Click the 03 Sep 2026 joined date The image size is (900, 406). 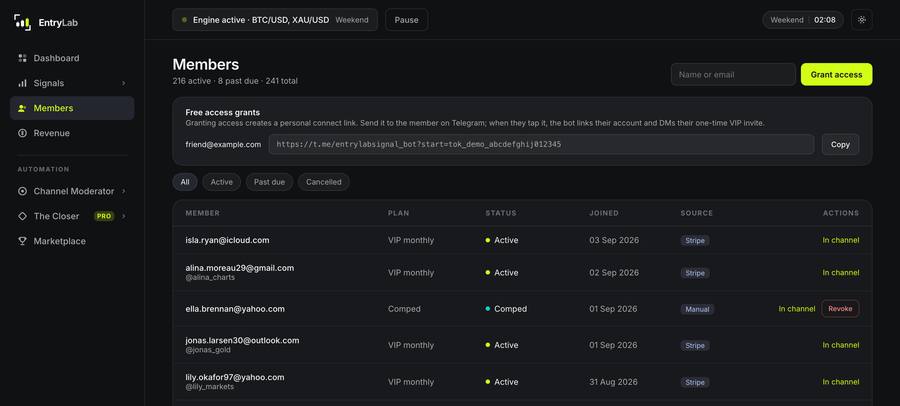(614, 240)
